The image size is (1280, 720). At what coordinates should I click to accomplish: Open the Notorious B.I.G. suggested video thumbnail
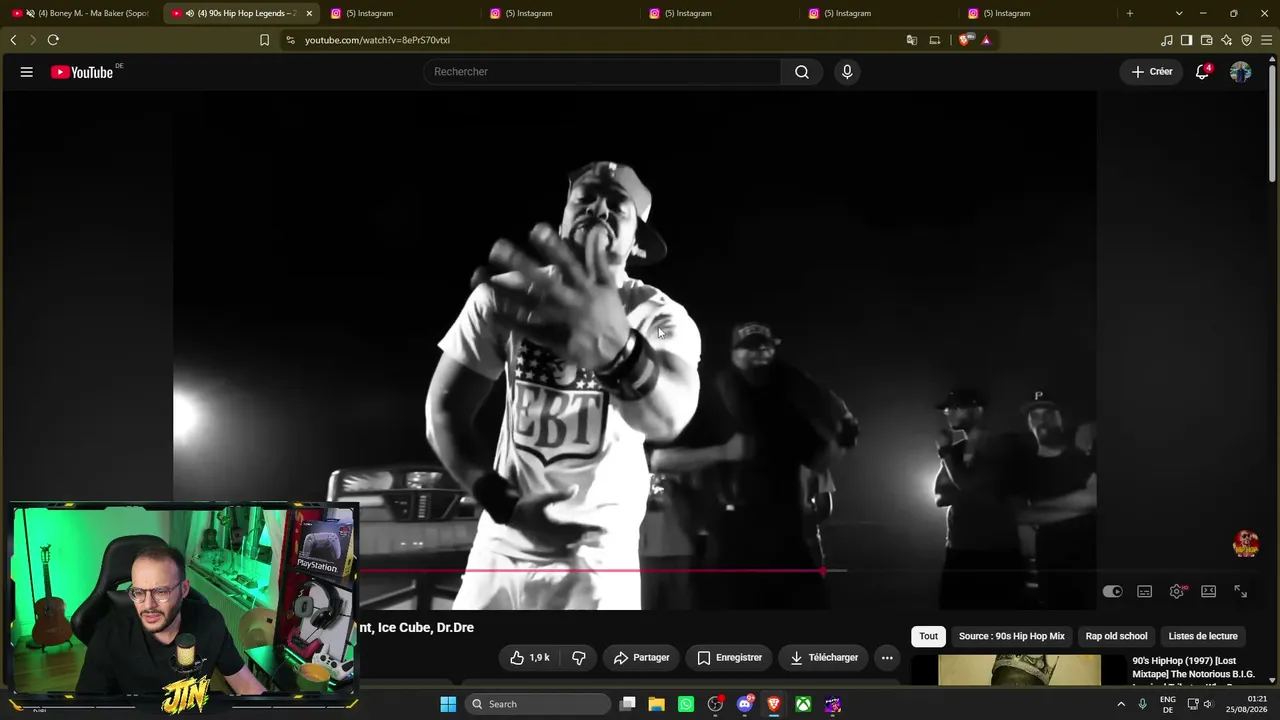[1020, 670]
